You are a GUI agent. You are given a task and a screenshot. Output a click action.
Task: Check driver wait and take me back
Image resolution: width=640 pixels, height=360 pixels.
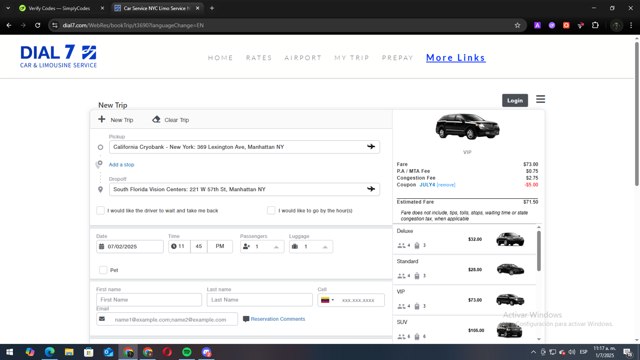(x=100, y=211)
